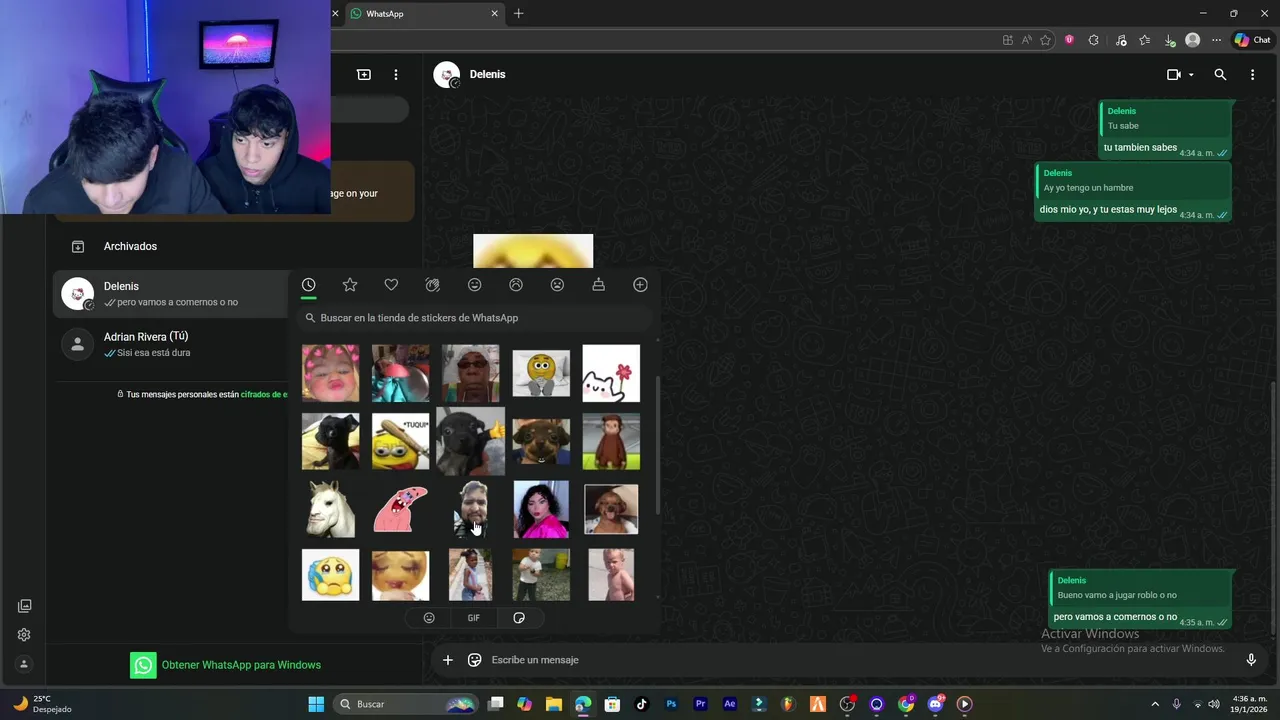Send the white horse head sticker

(330, 509)
